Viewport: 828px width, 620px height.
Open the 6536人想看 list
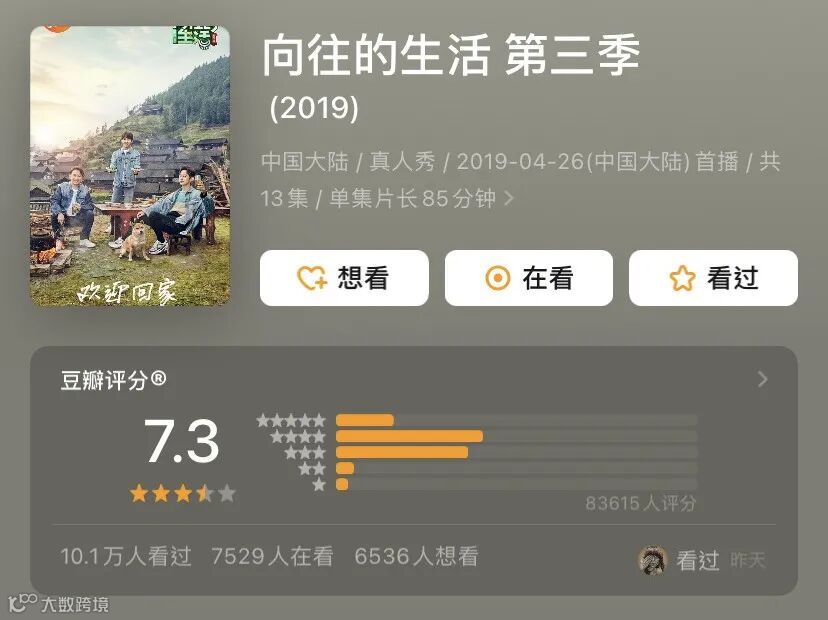coord(416,556)
